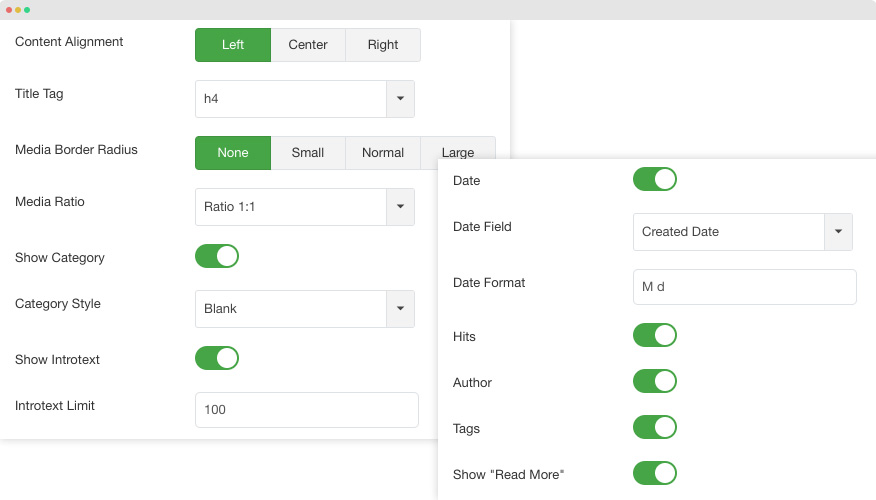Disable the Show Introtext switch
Screen dimensions: 876x500
pos(217,358)
